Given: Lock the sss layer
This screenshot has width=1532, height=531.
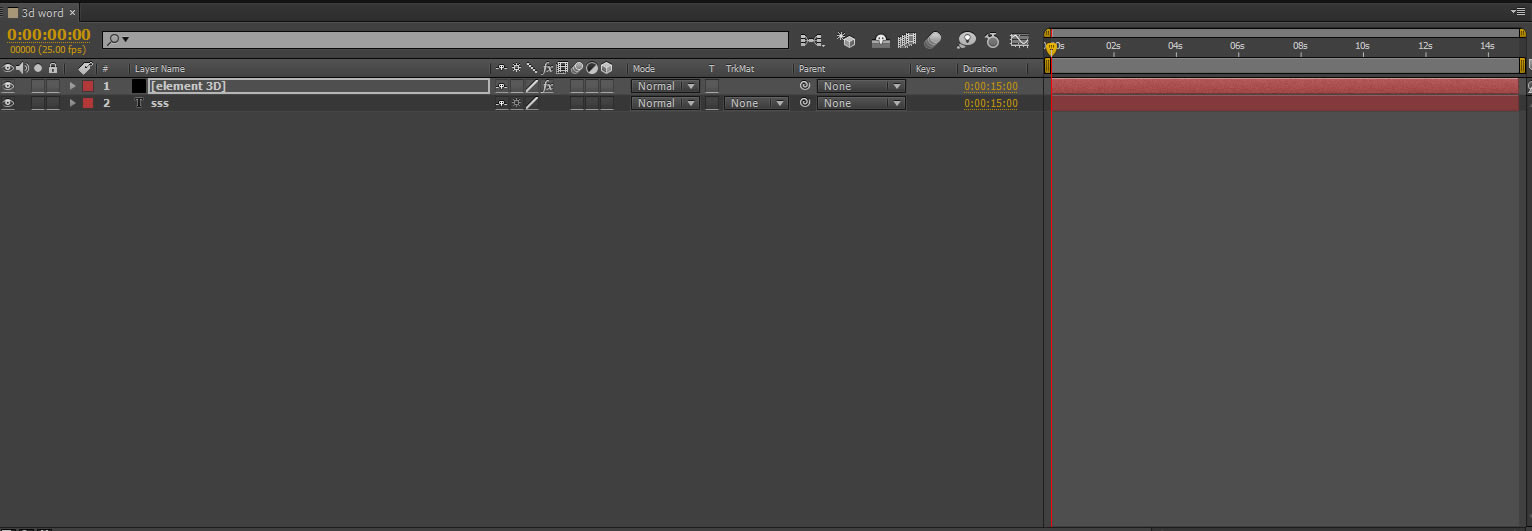Looking at the screenshot, I should pos(53,103).
